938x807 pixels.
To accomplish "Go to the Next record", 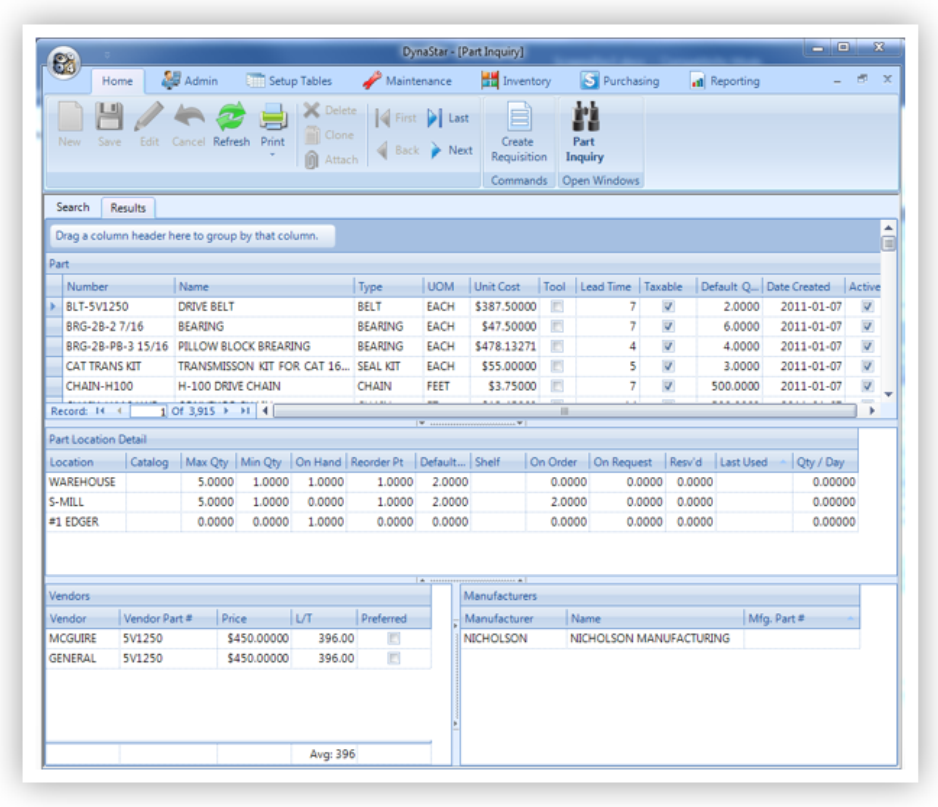I will pyautogui.click(x=451, y=150).
